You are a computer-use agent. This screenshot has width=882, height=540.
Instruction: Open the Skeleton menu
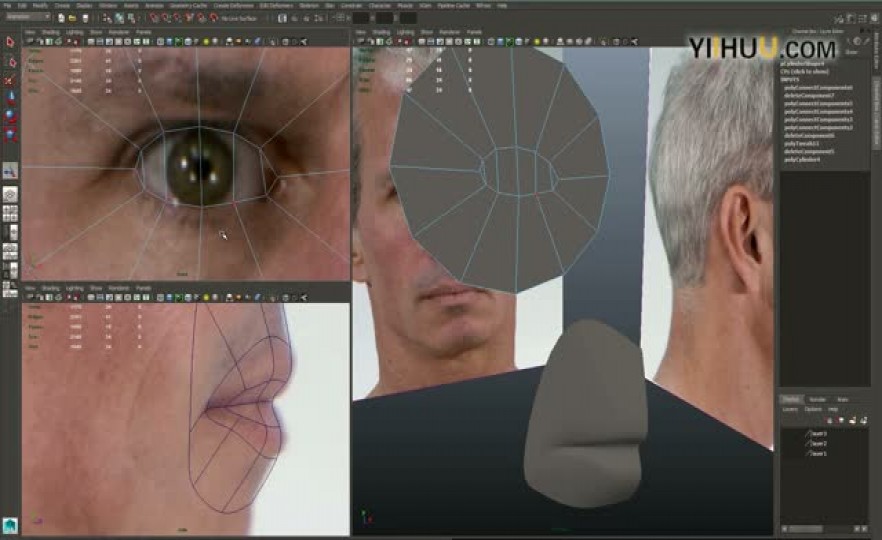pos(309,5)
